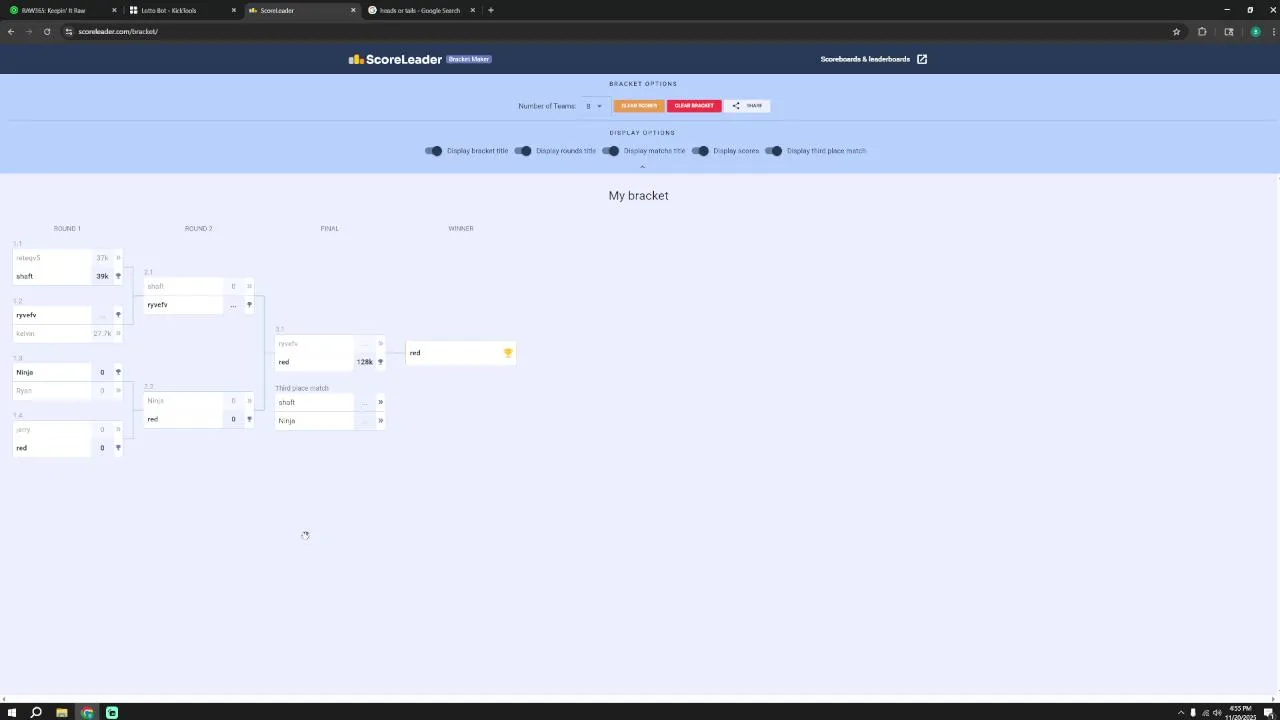Open the Scoreboards & leaderboards link
The height and width of the screenshot is (720, 1280).
click(x=874, y=59)
